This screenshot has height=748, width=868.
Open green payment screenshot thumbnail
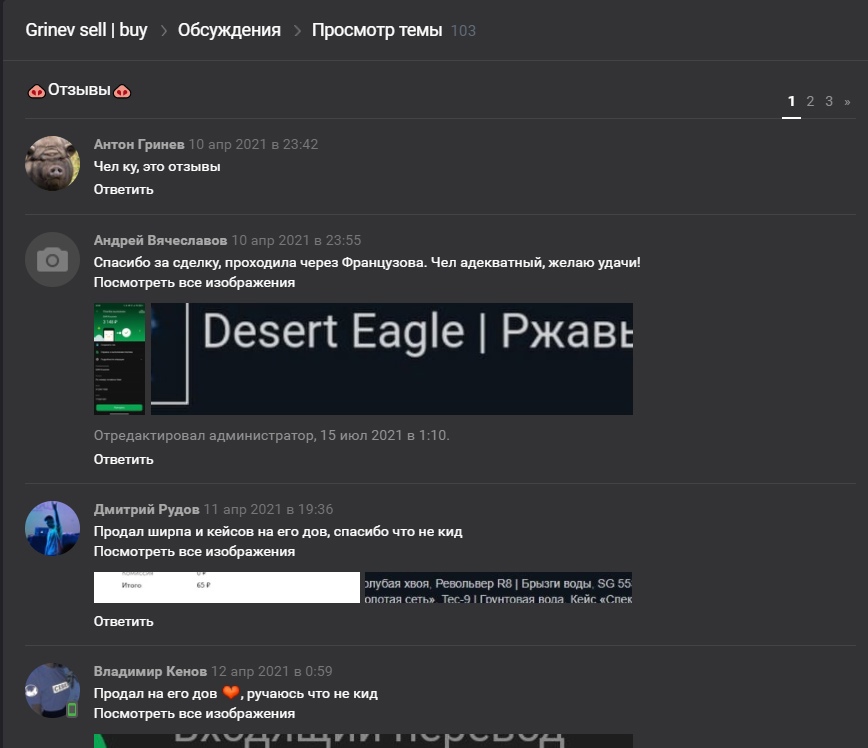(119, 359)
